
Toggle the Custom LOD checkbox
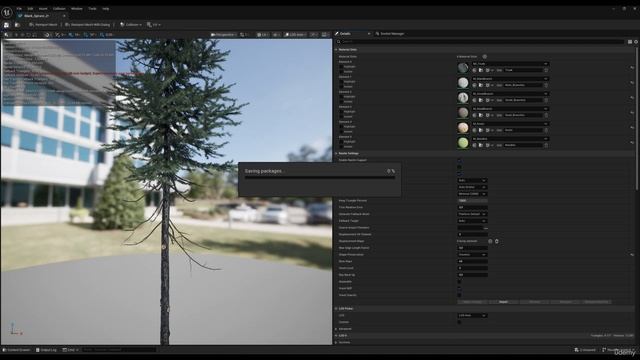459,322
